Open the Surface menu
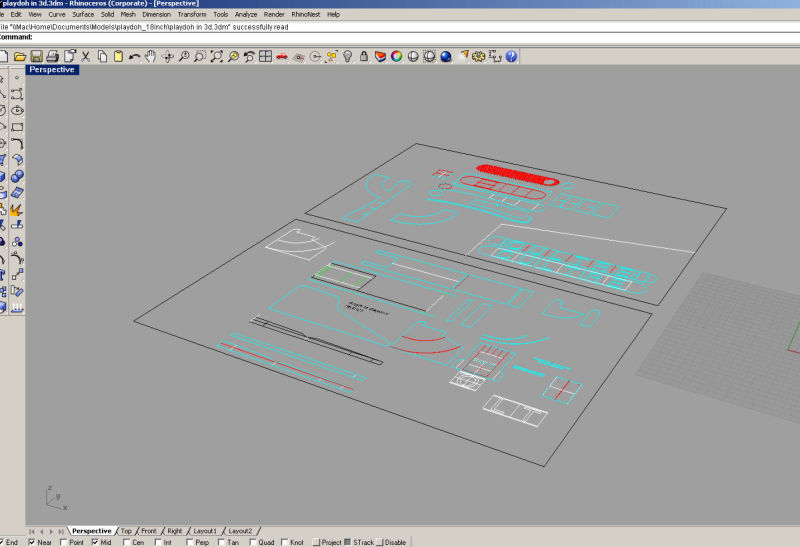The height and width of the screenshot is (547, 800). 83,15
